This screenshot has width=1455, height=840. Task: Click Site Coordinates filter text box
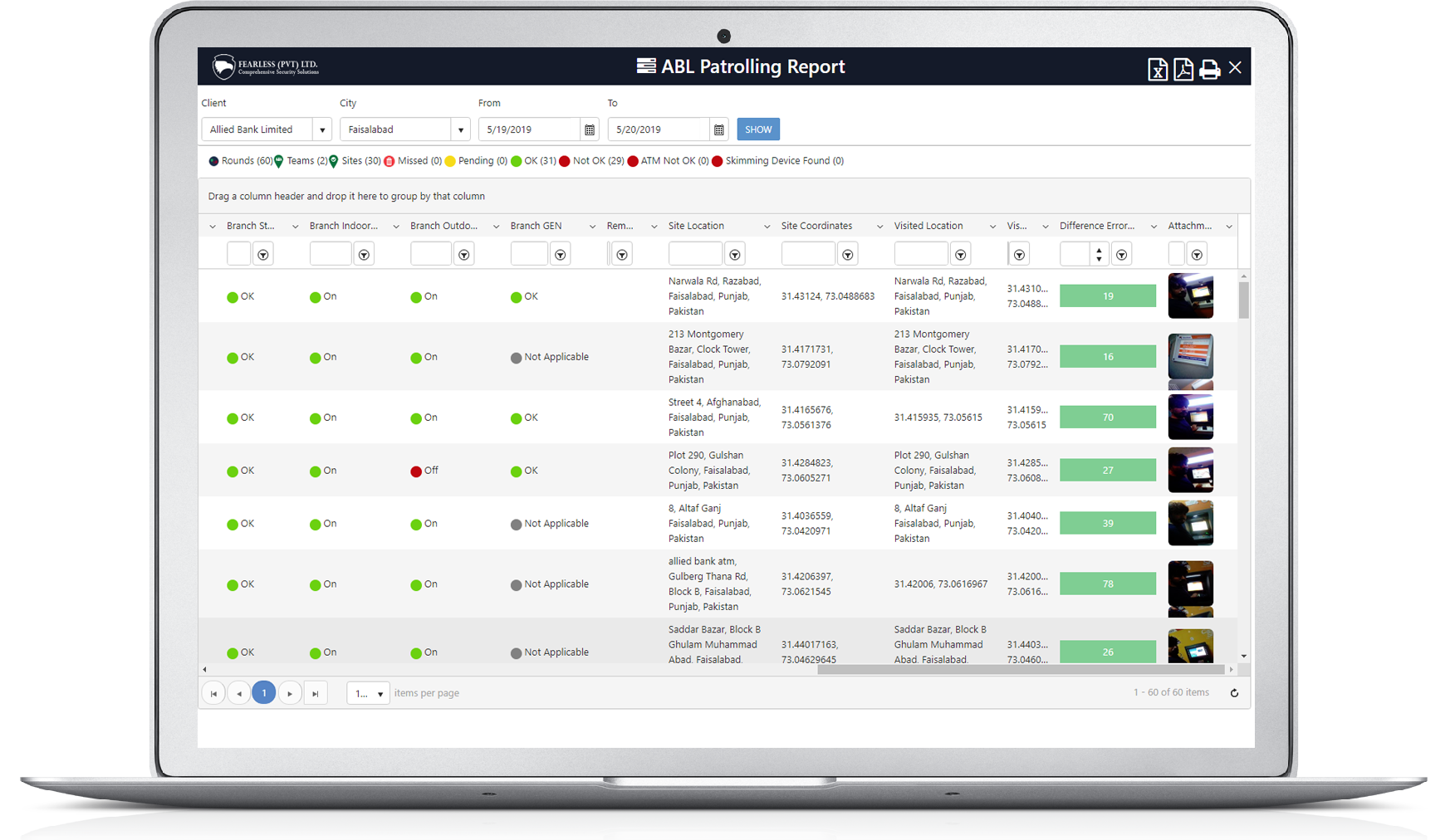pyautogui.click(x=808, y=254)
